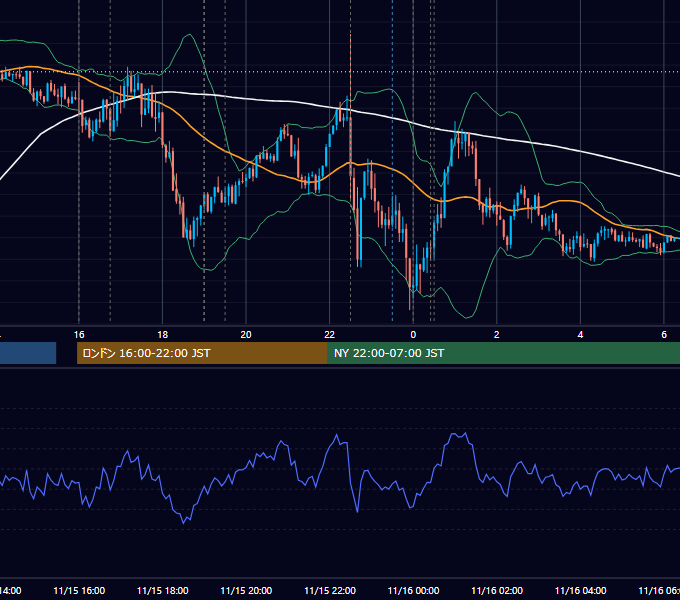Select the 18 hour tick label
This screenshot has height=600, width=680.
[163, 335]
